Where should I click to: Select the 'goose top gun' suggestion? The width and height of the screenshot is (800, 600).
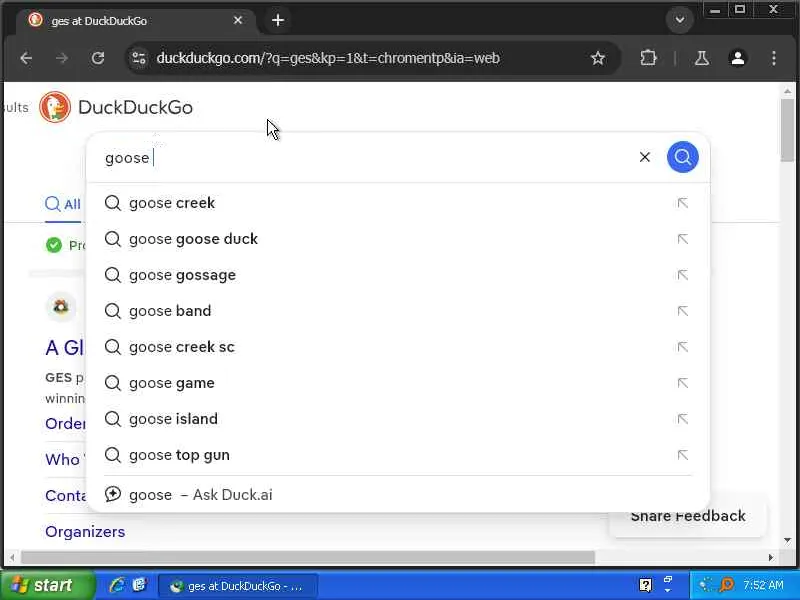tap(398, 455)
